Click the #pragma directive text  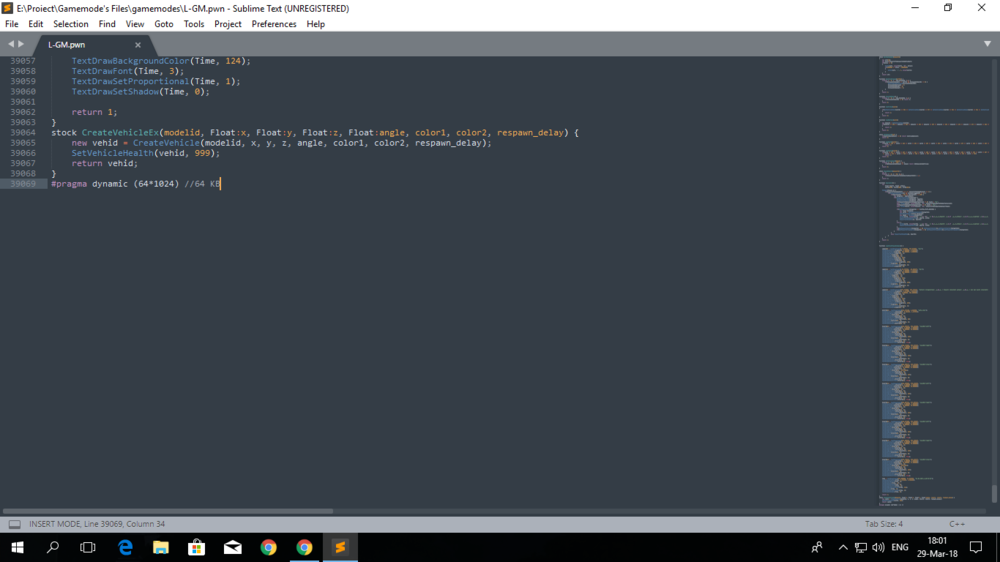(x=69, y=184)
